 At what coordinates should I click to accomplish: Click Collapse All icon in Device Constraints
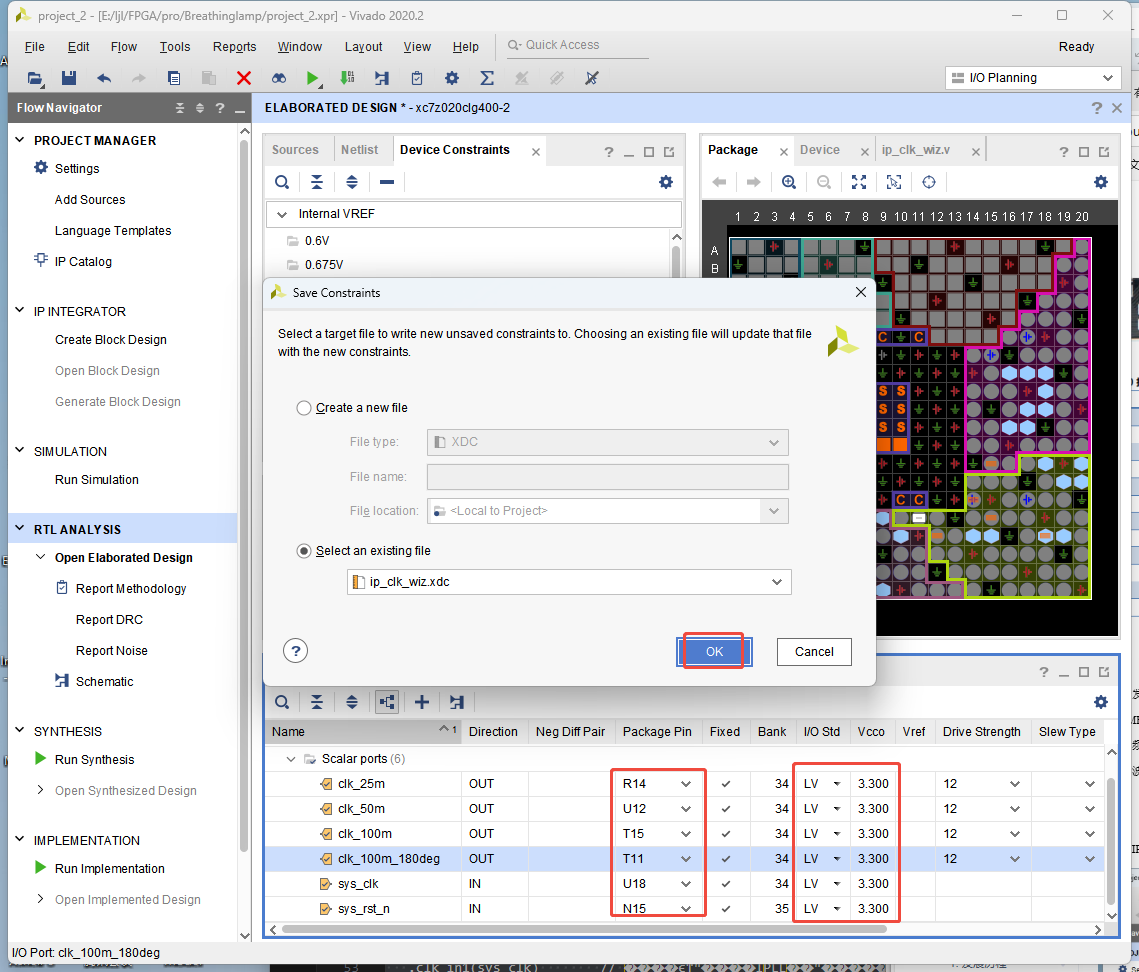pyautogui.click(x=317, y=182)
